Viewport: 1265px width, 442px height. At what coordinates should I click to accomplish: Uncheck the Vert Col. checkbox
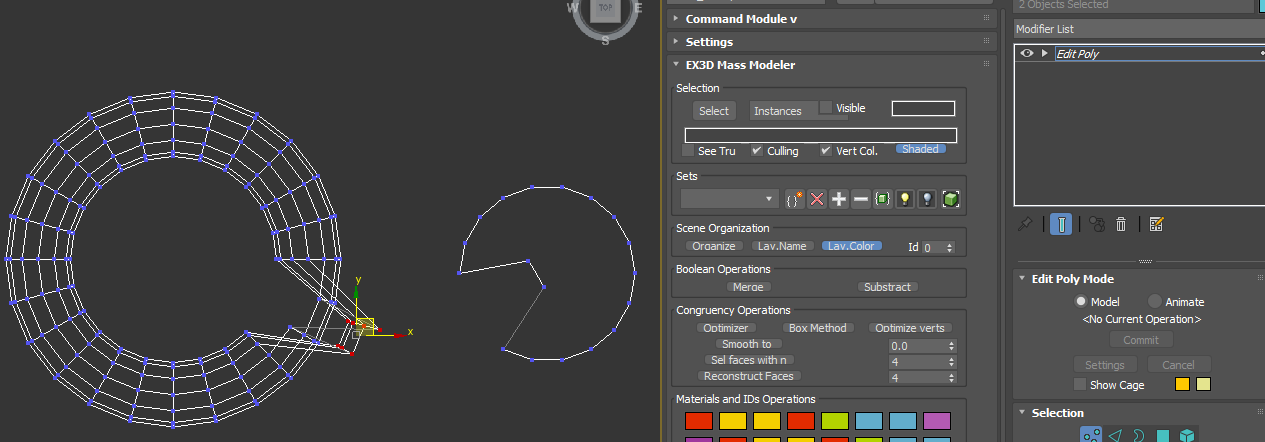[825, 150]
